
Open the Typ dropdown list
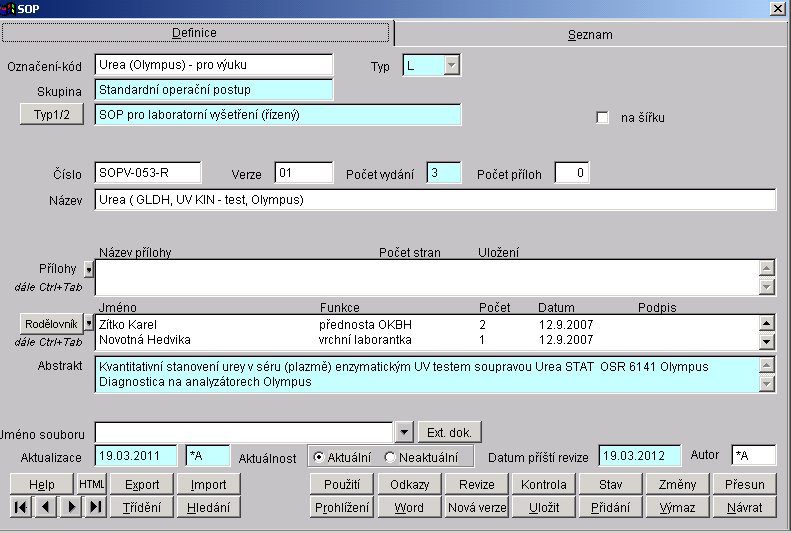coord(451,66)
